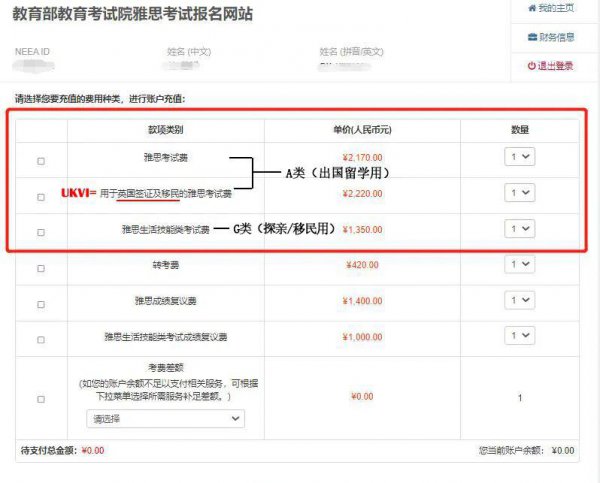This screenshot has height=483, width=600.
Task: Click the 雅思生活技能类考试成绩复议费 label text
Action: point(166,337)
